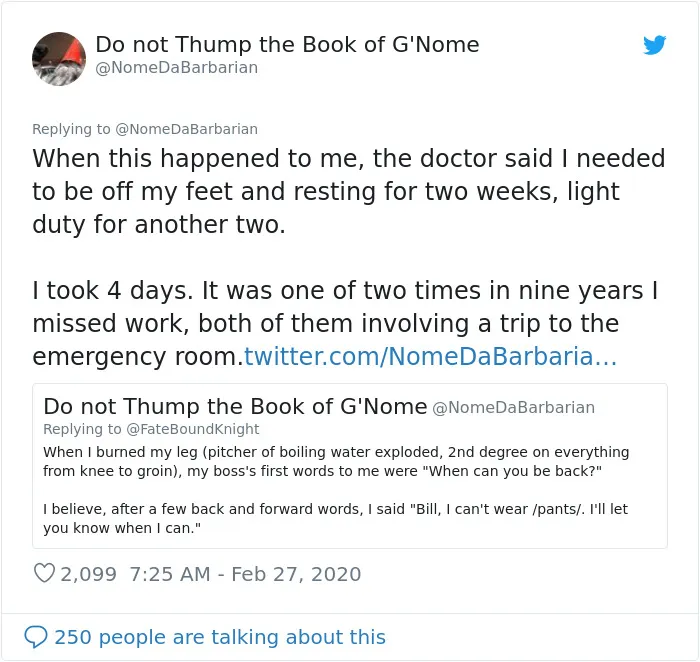The image size is (700, 662).
Task: Select the 'When this happened to me' paragraph
Action: pyautogui.click(x=349, y=191)
